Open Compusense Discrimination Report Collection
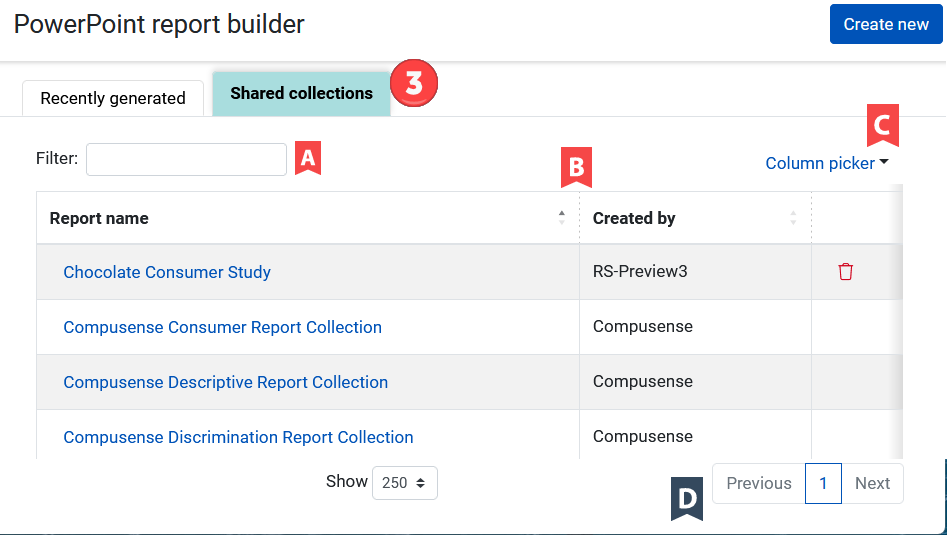947x535 pixels. [x=238, y=437]
